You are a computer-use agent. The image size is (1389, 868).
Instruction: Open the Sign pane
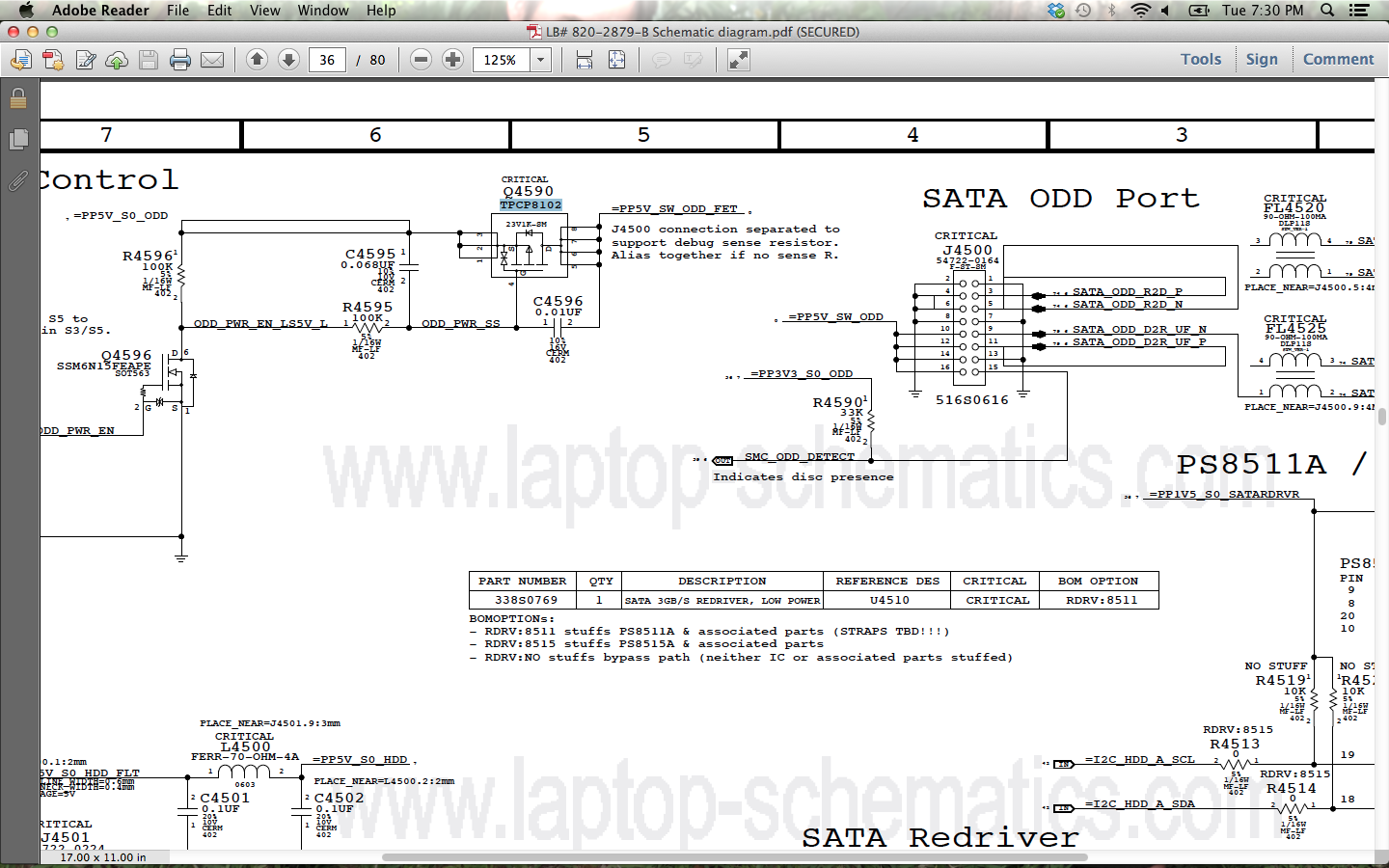1262,59
